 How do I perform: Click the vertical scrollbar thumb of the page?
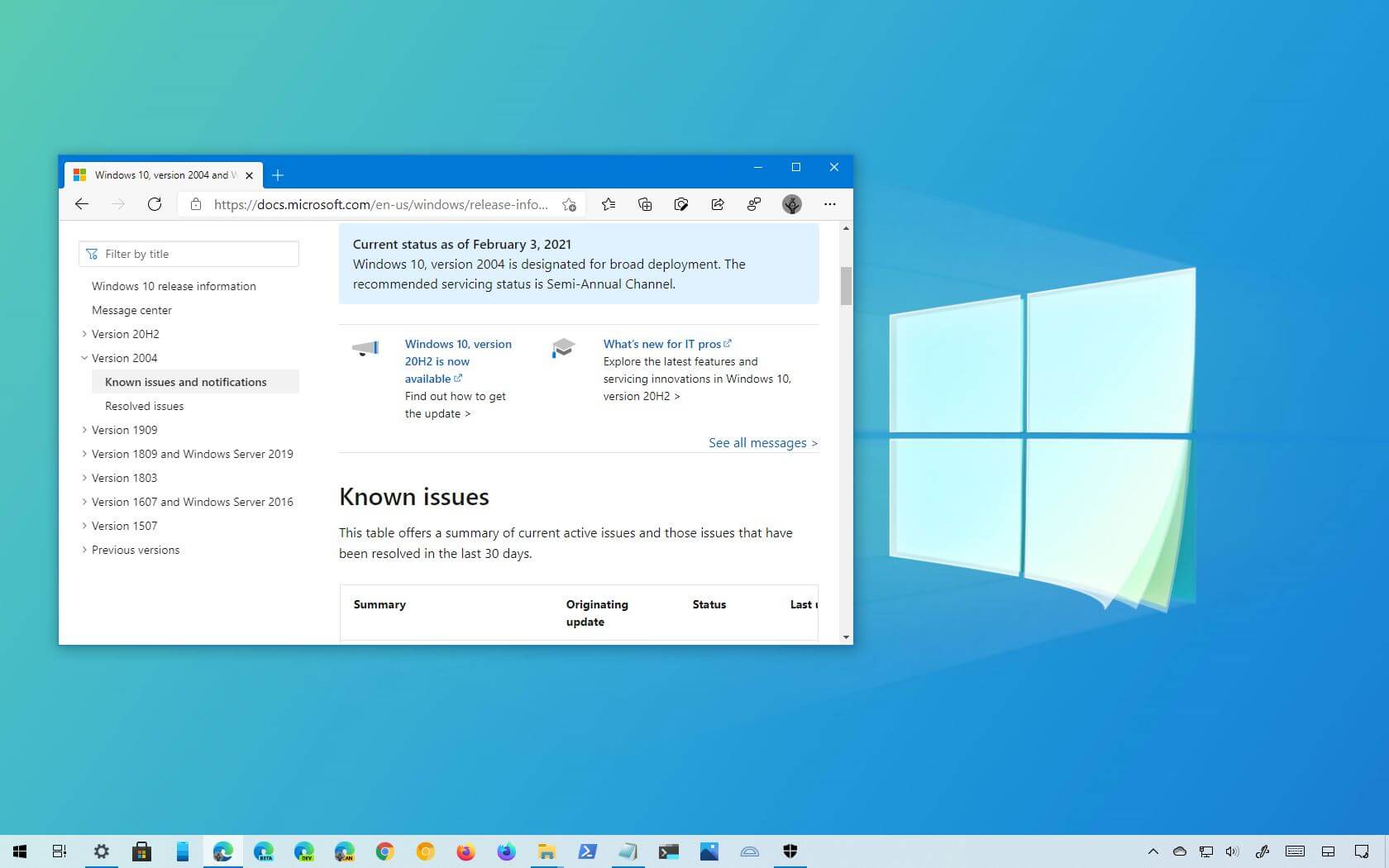pos(846,286)
